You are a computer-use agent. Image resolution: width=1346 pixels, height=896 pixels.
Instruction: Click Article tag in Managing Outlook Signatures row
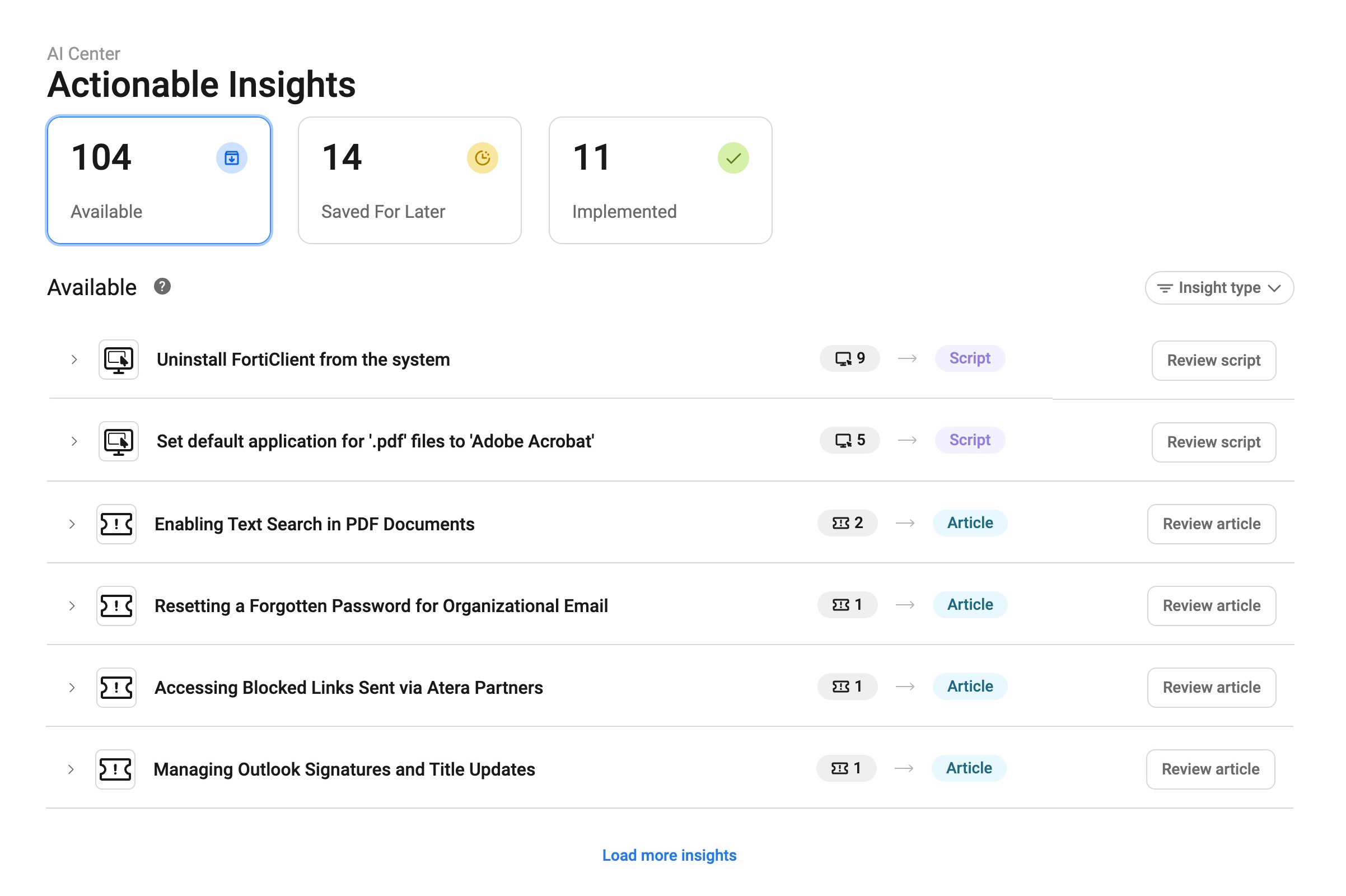(969, 768)
